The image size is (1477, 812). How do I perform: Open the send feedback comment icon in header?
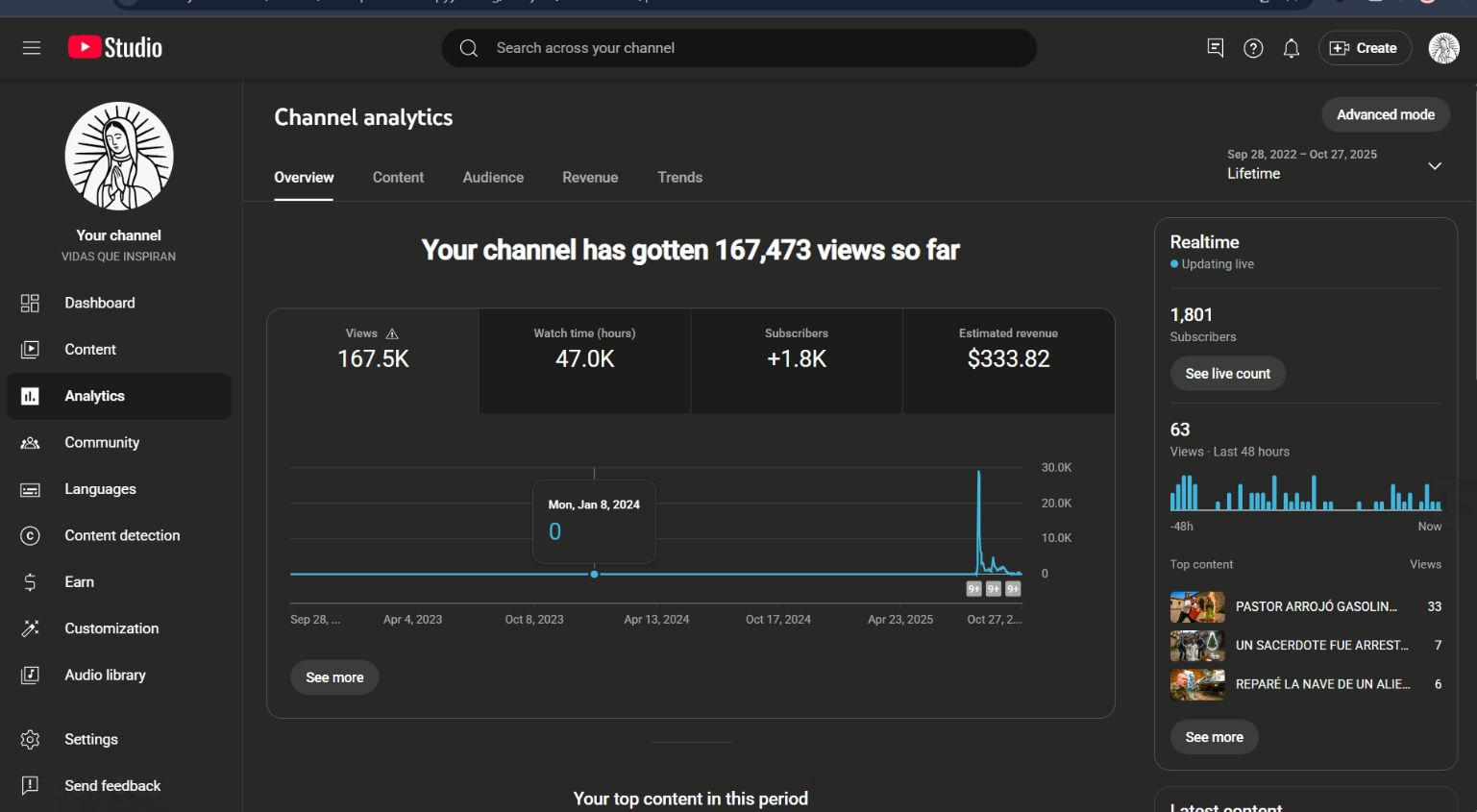click(1216, 48)
